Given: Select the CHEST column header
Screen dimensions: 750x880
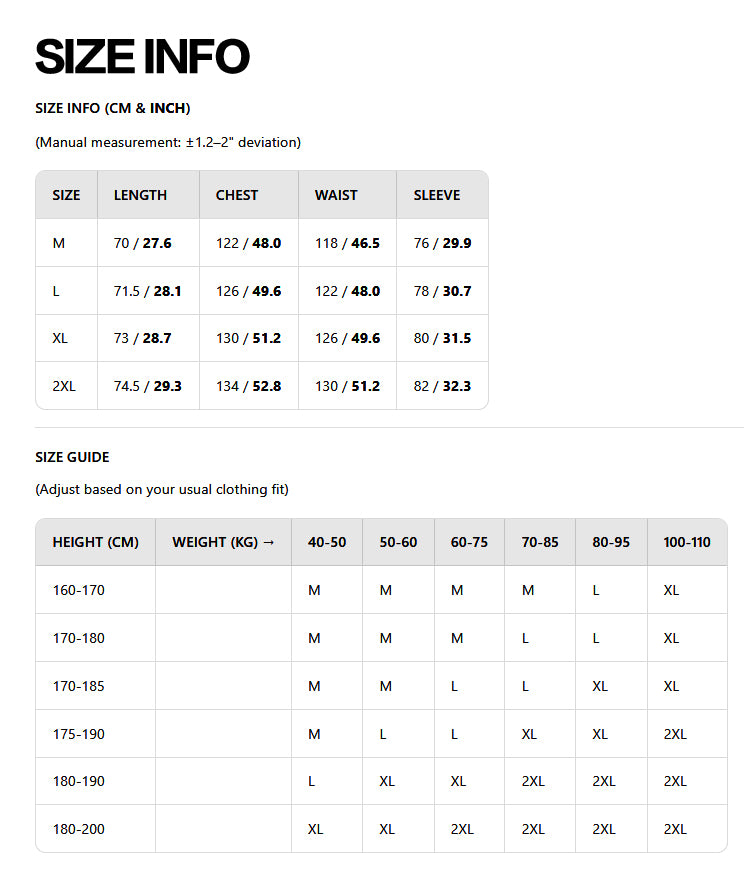Looking at the screenshot, I should (237, 195).
